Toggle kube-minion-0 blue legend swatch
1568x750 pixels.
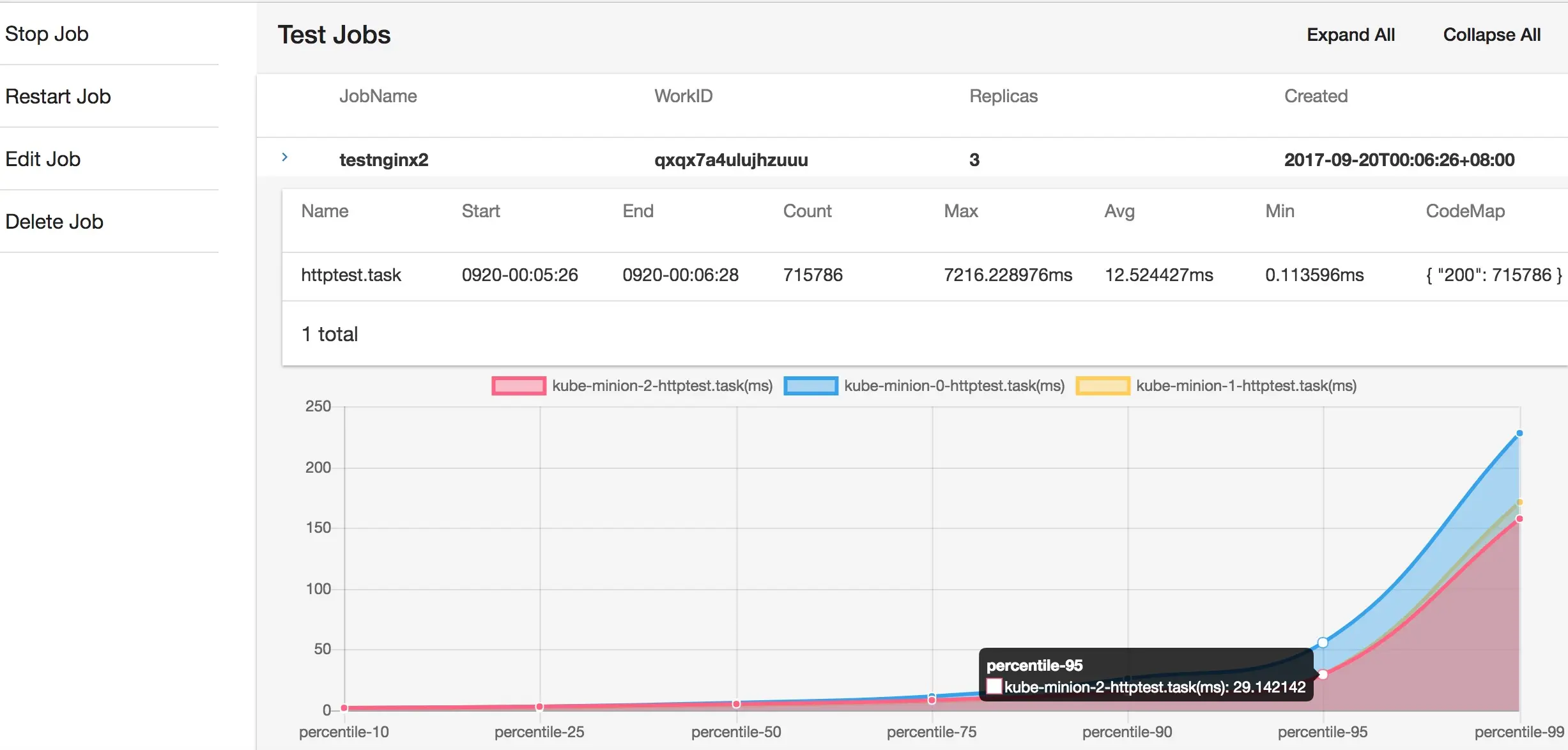pyautogui.click(x=810, y=386)
